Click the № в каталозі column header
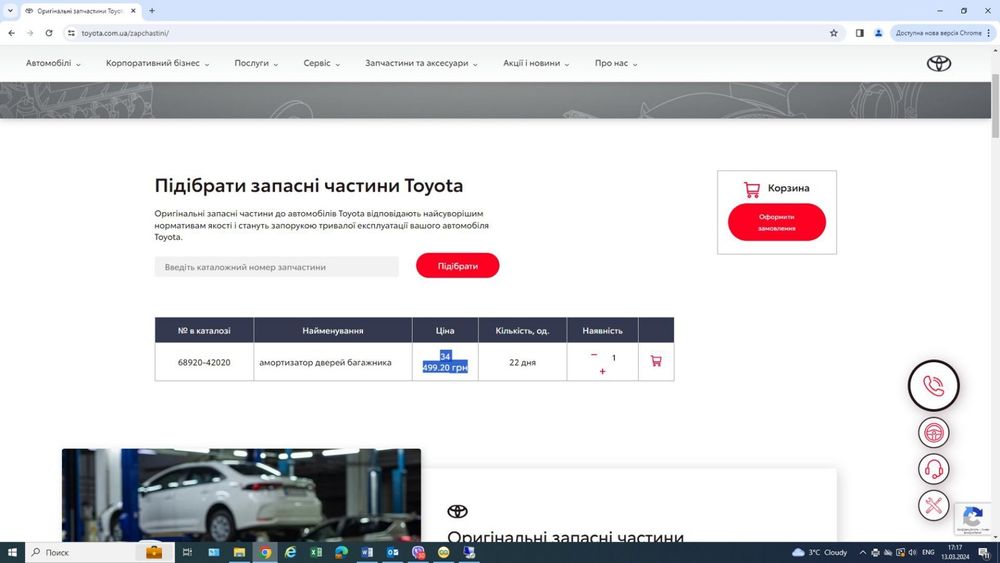 [204, 330]
